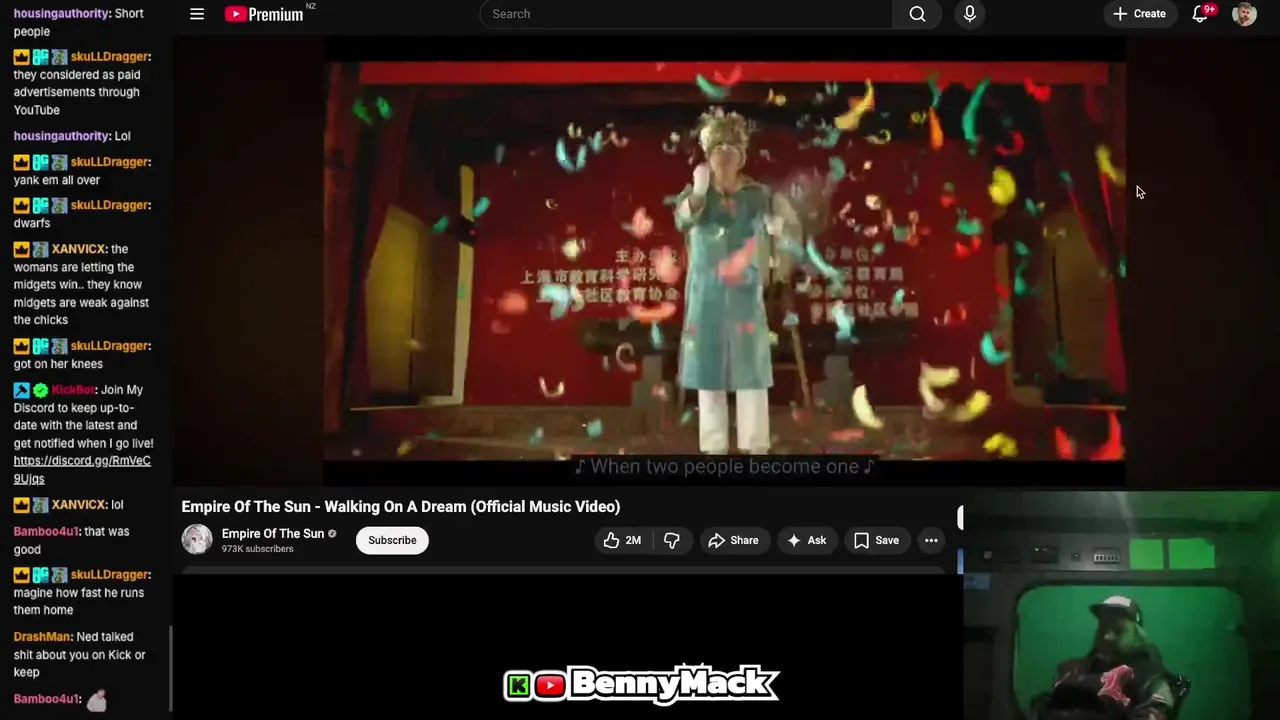This screenshot has width=1280, height=720.
Task: Like the video with thumbs up
Action: pyautogui.click(x=622, y=540)
